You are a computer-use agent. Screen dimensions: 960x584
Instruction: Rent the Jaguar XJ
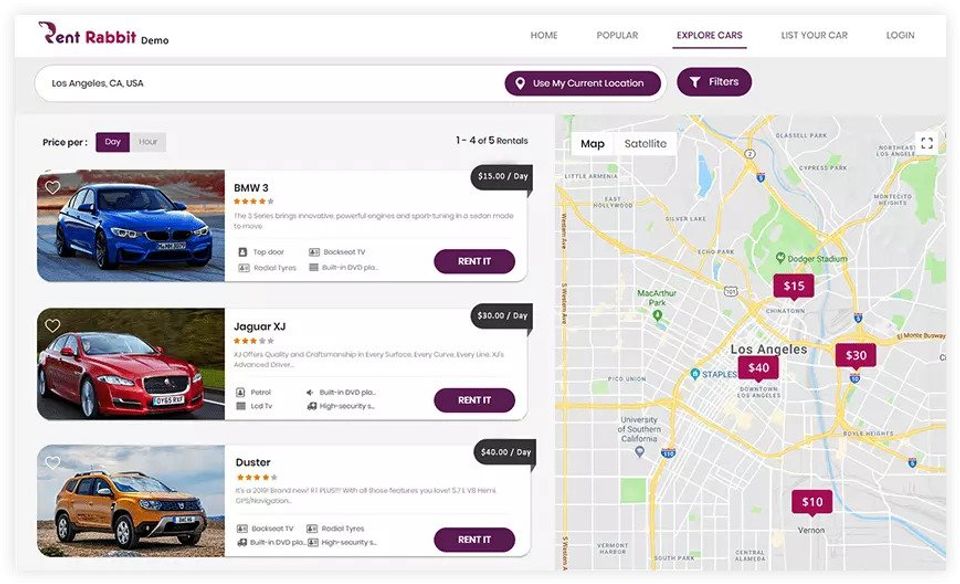pos(474,400)
